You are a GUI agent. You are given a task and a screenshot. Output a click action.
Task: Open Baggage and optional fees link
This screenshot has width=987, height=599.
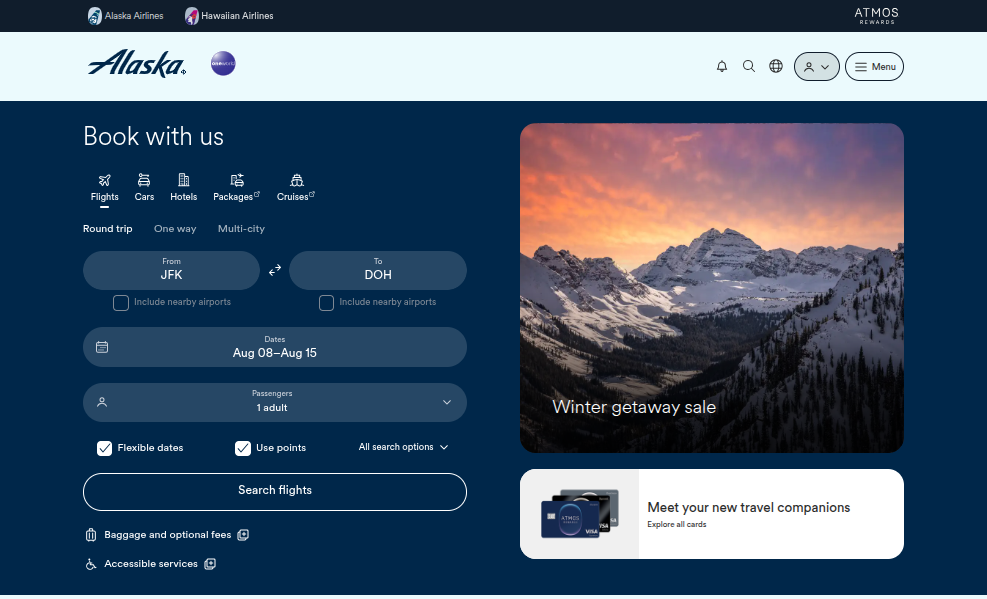(x=167, y=535)
